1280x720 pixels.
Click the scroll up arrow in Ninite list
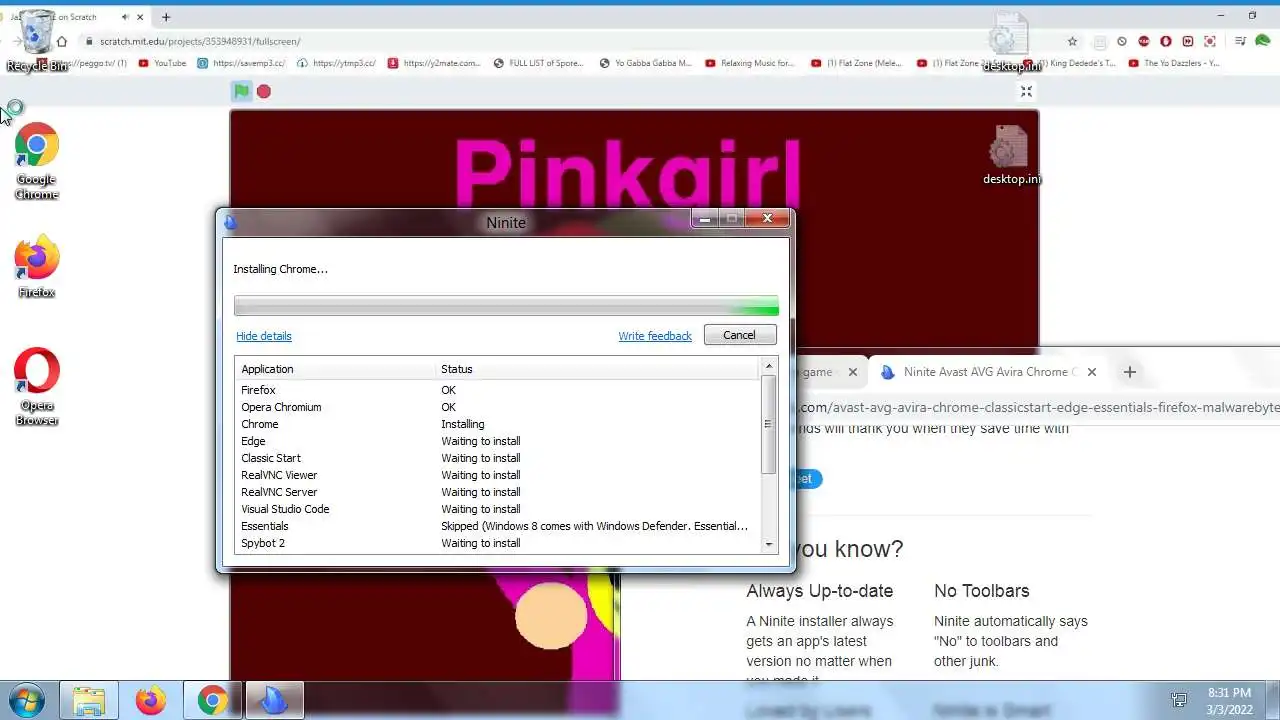(x=768, y=366)
